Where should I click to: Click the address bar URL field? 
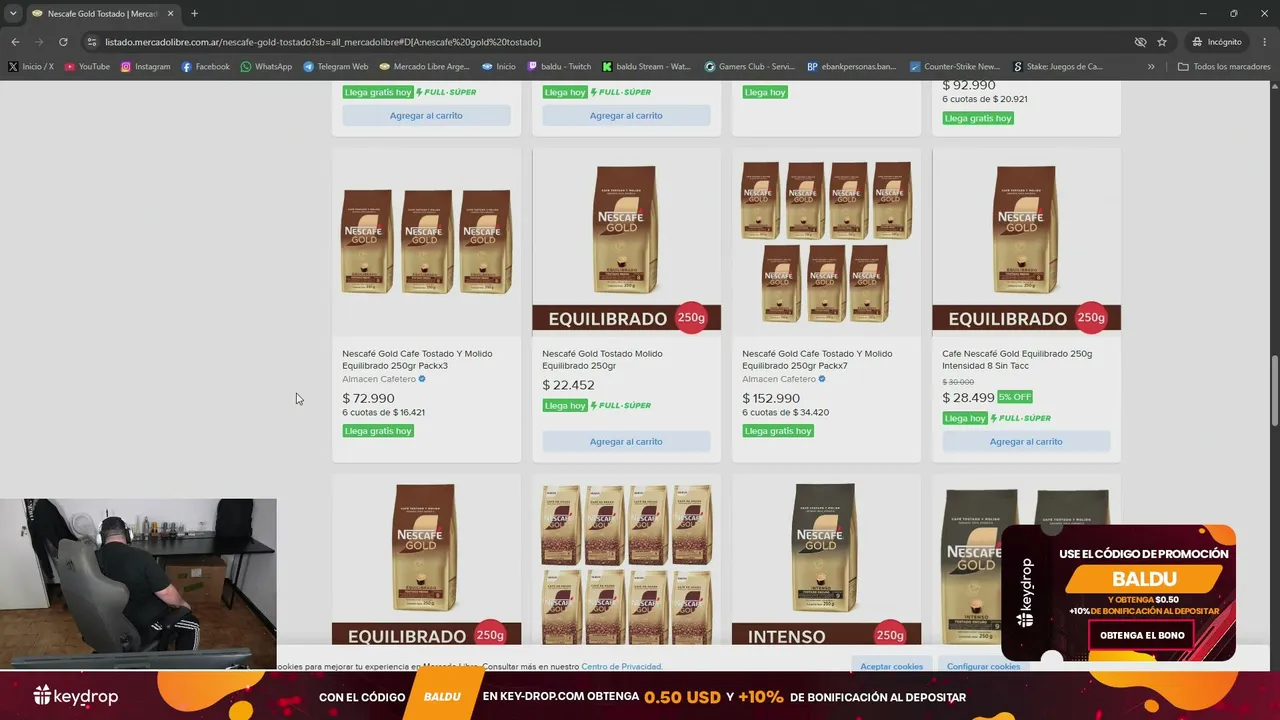[x=600, y=42]
